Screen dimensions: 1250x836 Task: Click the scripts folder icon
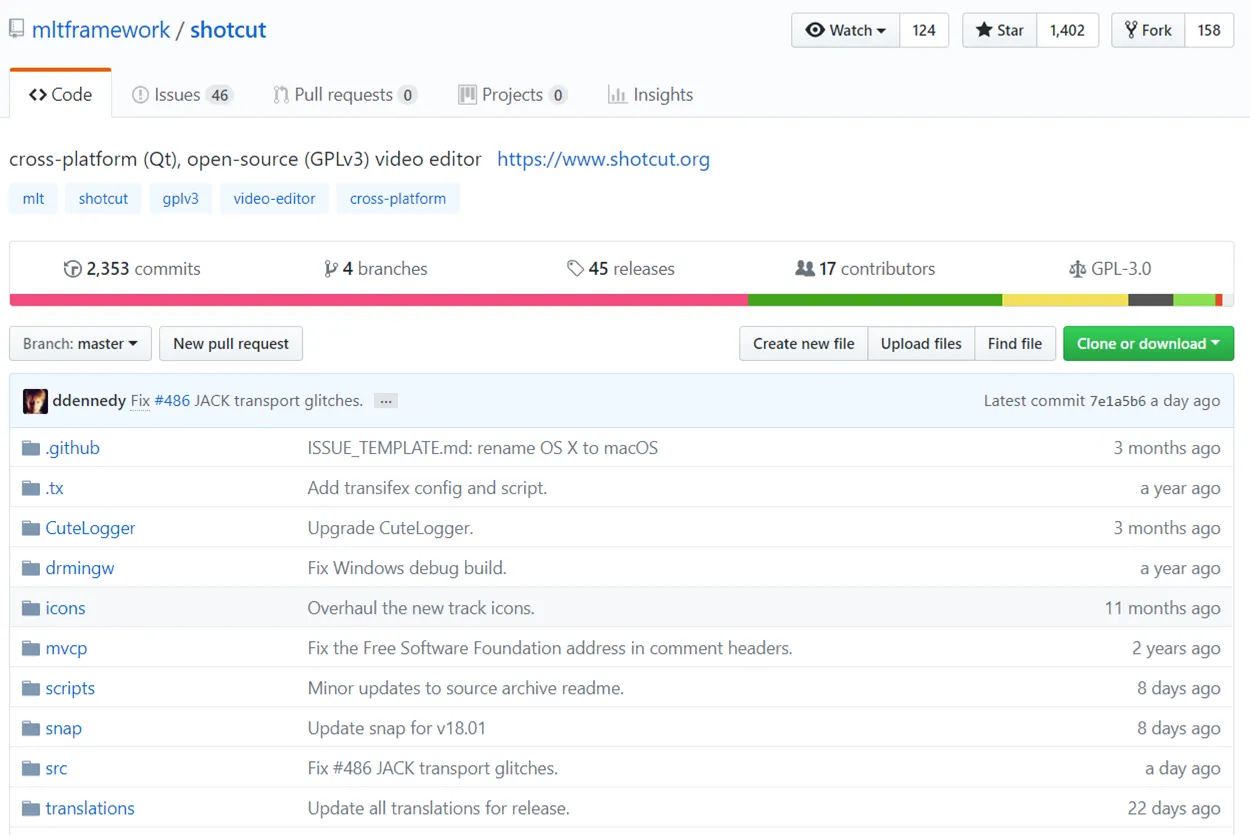(30, 688)
